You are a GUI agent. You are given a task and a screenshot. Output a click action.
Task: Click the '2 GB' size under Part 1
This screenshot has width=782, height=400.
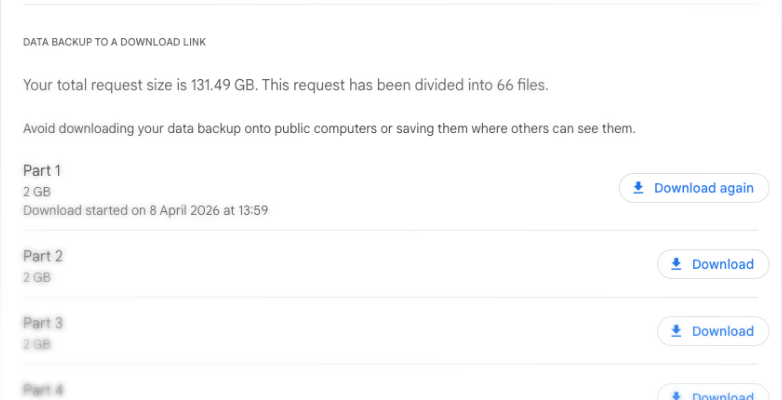[37, 191]
